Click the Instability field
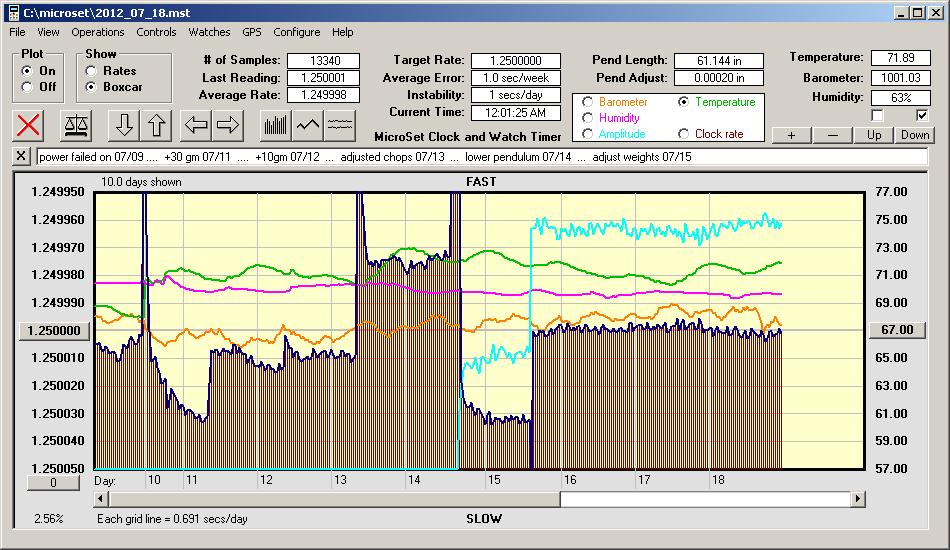 516,95
